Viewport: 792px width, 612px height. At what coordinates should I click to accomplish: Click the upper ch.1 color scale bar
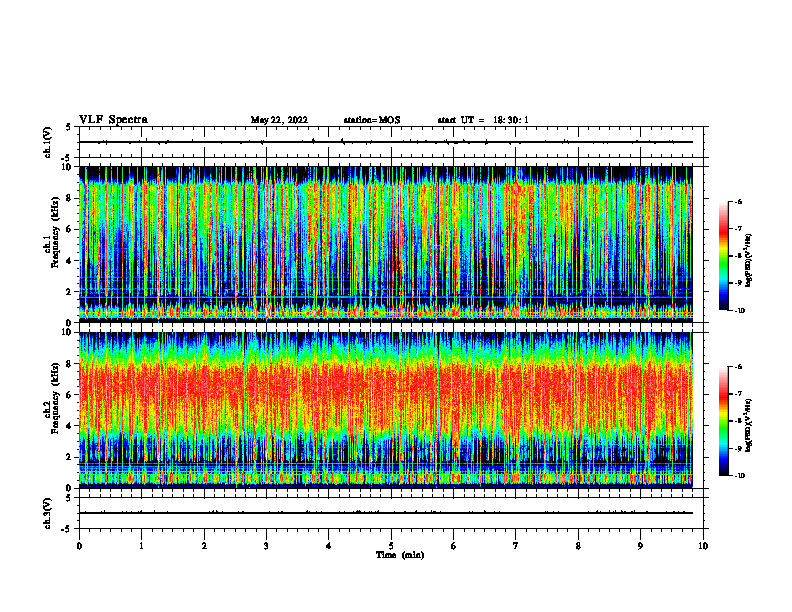click(x=723, y=256)
